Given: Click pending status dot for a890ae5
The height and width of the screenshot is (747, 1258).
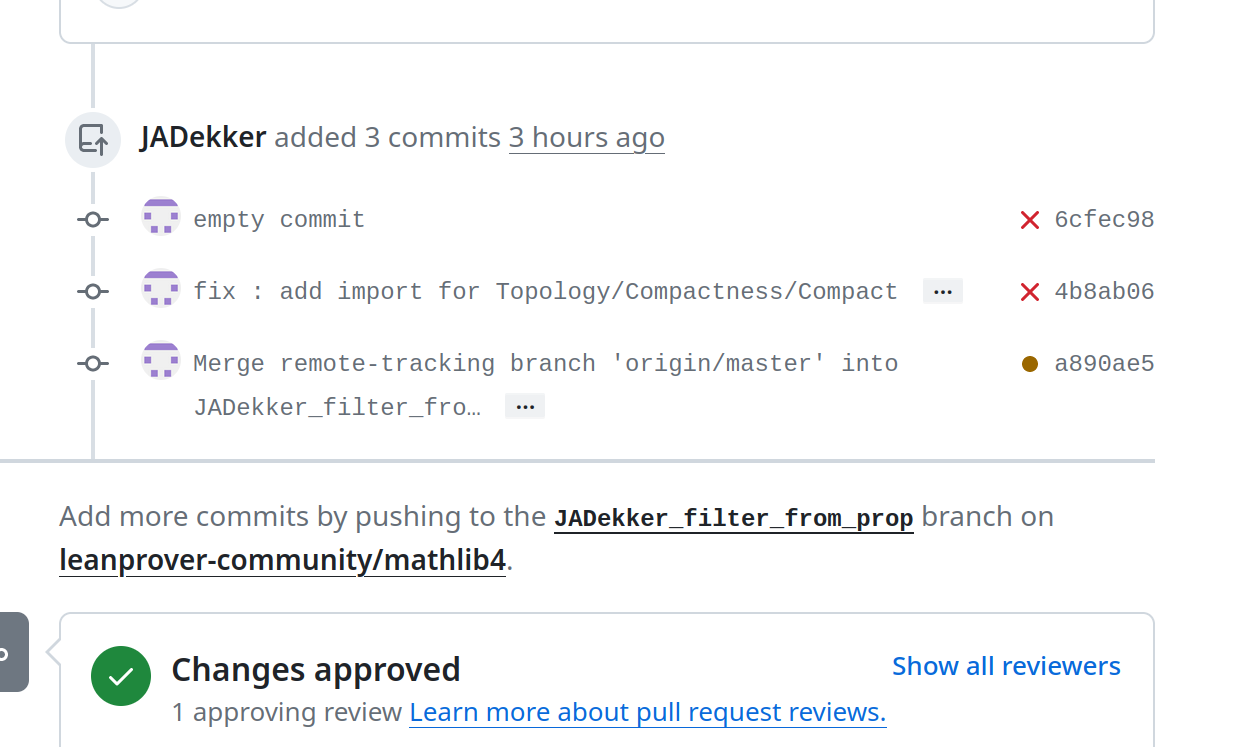Looking at the screenshot, I should point(1030,364).
